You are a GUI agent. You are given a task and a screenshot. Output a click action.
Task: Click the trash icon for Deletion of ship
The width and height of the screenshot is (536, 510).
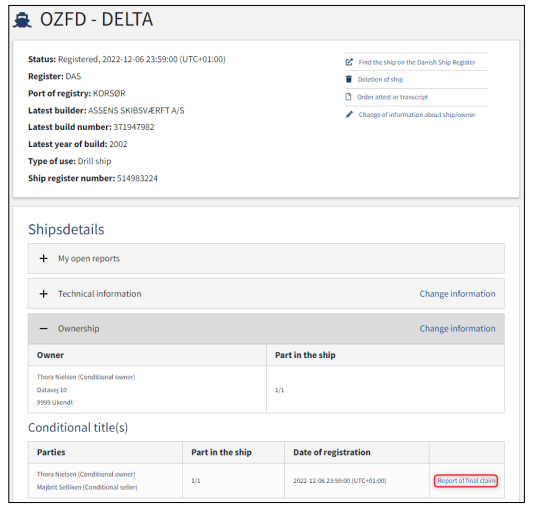[x=349, y=79]
